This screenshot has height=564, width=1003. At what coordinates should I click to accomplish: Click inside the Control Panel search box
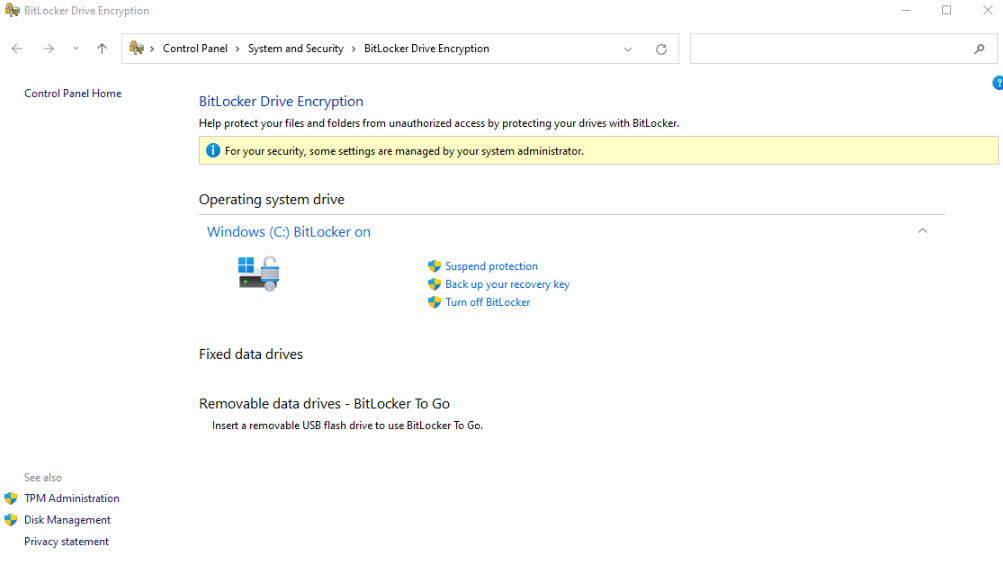click(x=830, y=49)
